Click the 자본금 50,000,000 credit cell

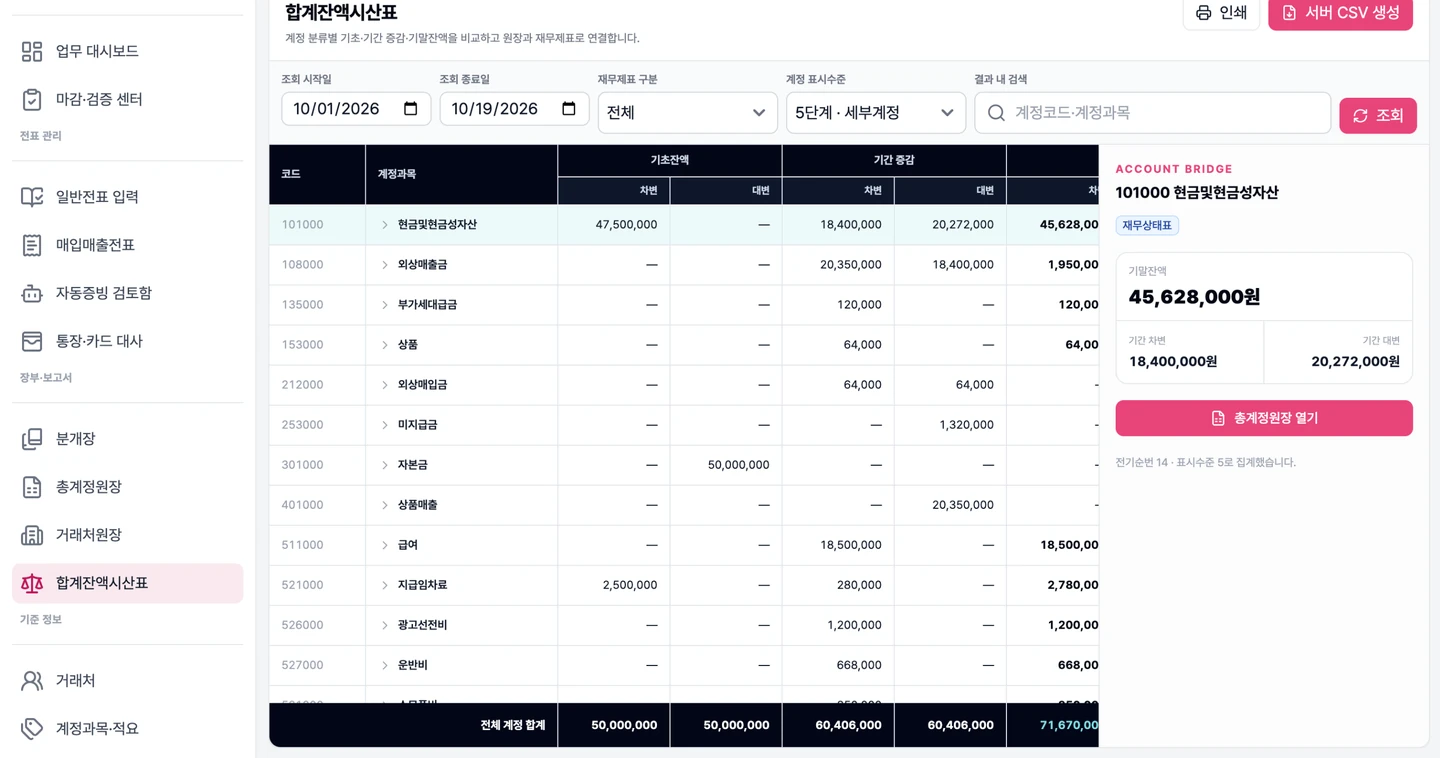pyautogui.click(x=726, y=465)
